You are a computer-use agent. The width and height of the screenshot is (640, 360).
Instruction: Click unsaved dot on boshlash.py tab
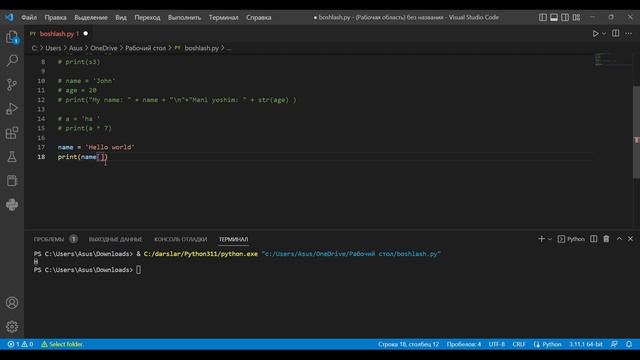(86, 33)
